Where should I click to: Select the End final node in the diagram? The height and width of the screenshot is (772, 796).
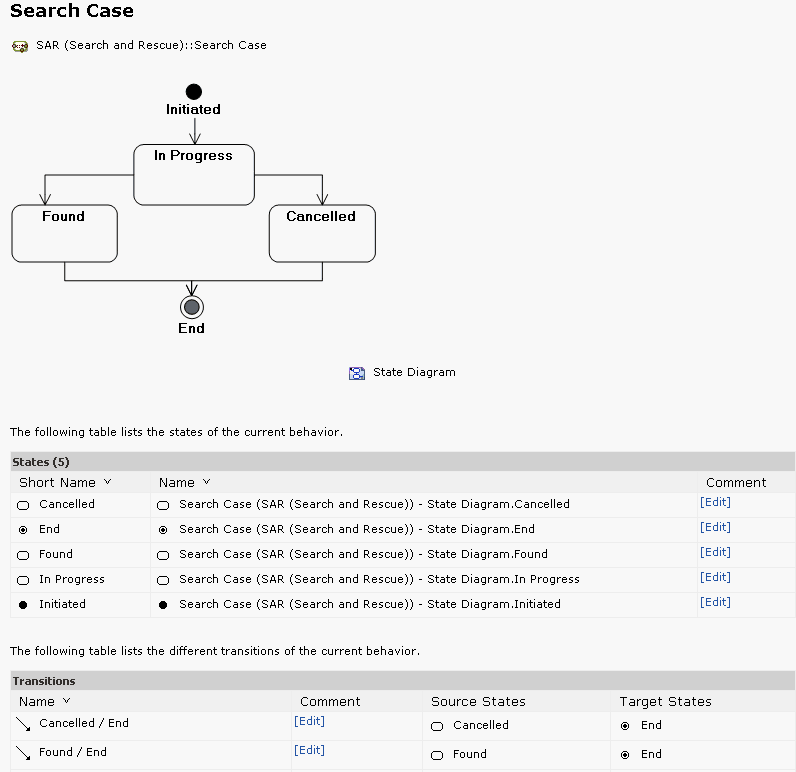[x=191, y=307]
